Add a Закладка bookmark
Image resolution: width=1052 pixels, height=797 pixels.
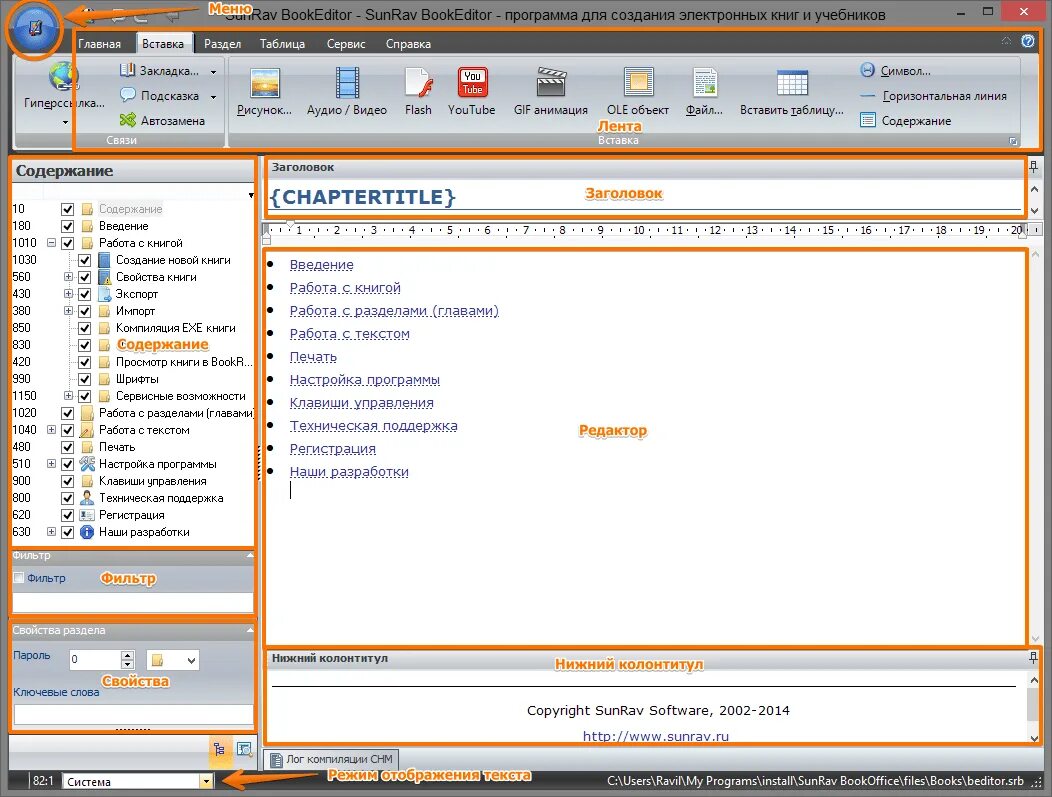coord(159,70)
